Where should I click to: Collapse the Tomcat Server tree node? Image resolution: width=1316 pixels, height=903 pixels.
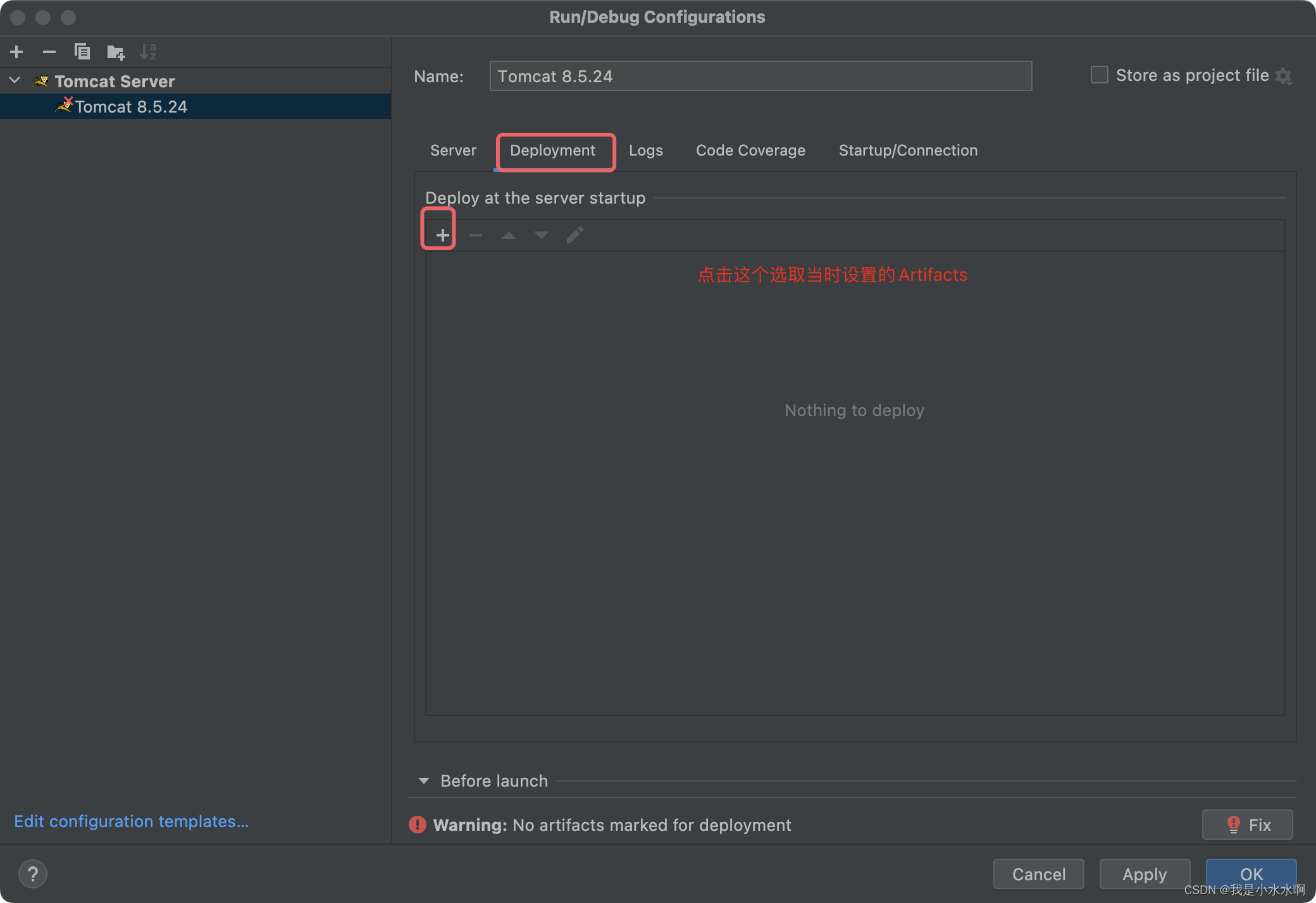[x=15, y=81]
